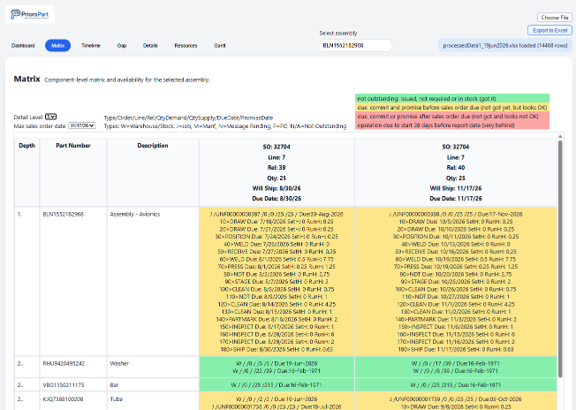The image size is (576, 410).
Task: Switch to the Timeline tab
Action: [x=91, y=46]
